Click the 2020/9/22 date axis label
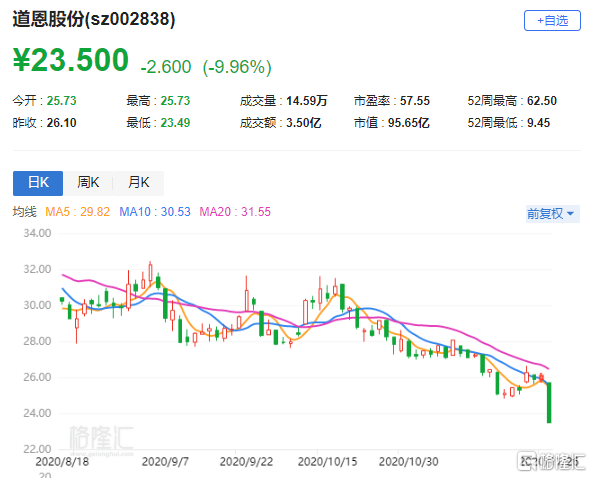This screenshot has width=592, height=478. pyautogui.click(x=246, y=461)
